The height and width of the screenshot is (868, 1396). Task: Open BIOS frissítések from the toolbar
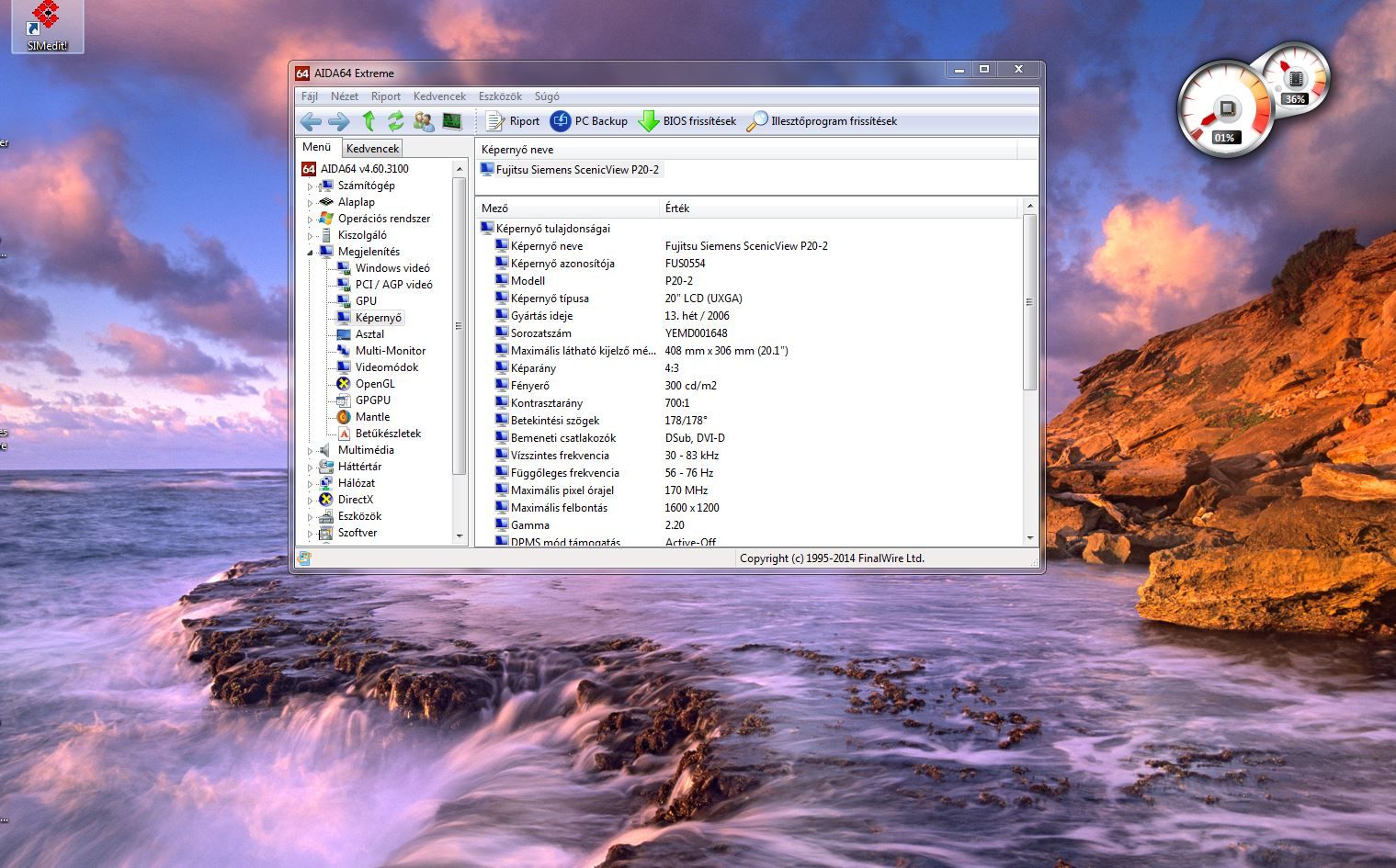click(x=687, y=121)
